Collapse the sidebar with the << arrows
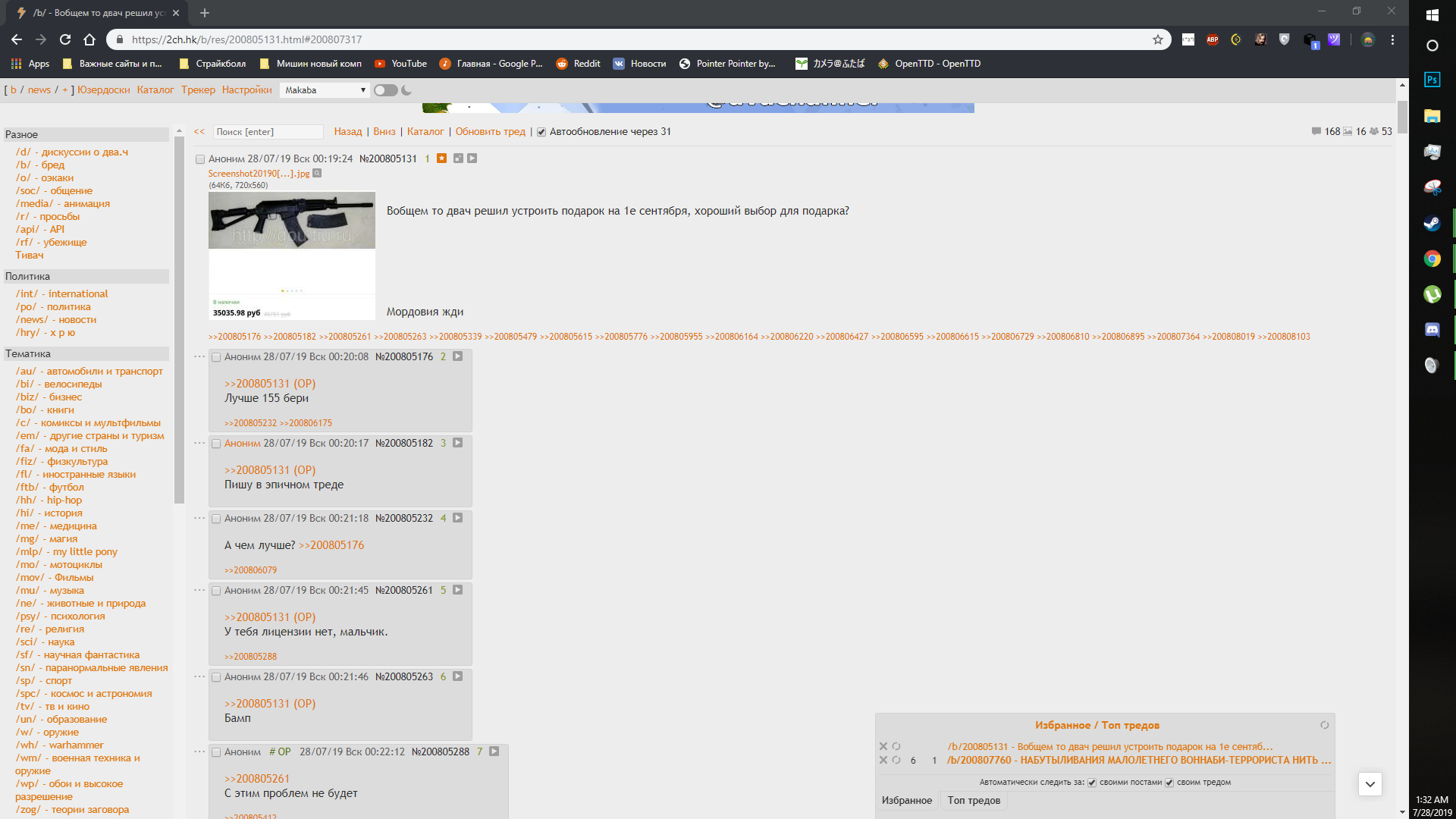This screenshot has width=1456, height=819. coord(199,131)
